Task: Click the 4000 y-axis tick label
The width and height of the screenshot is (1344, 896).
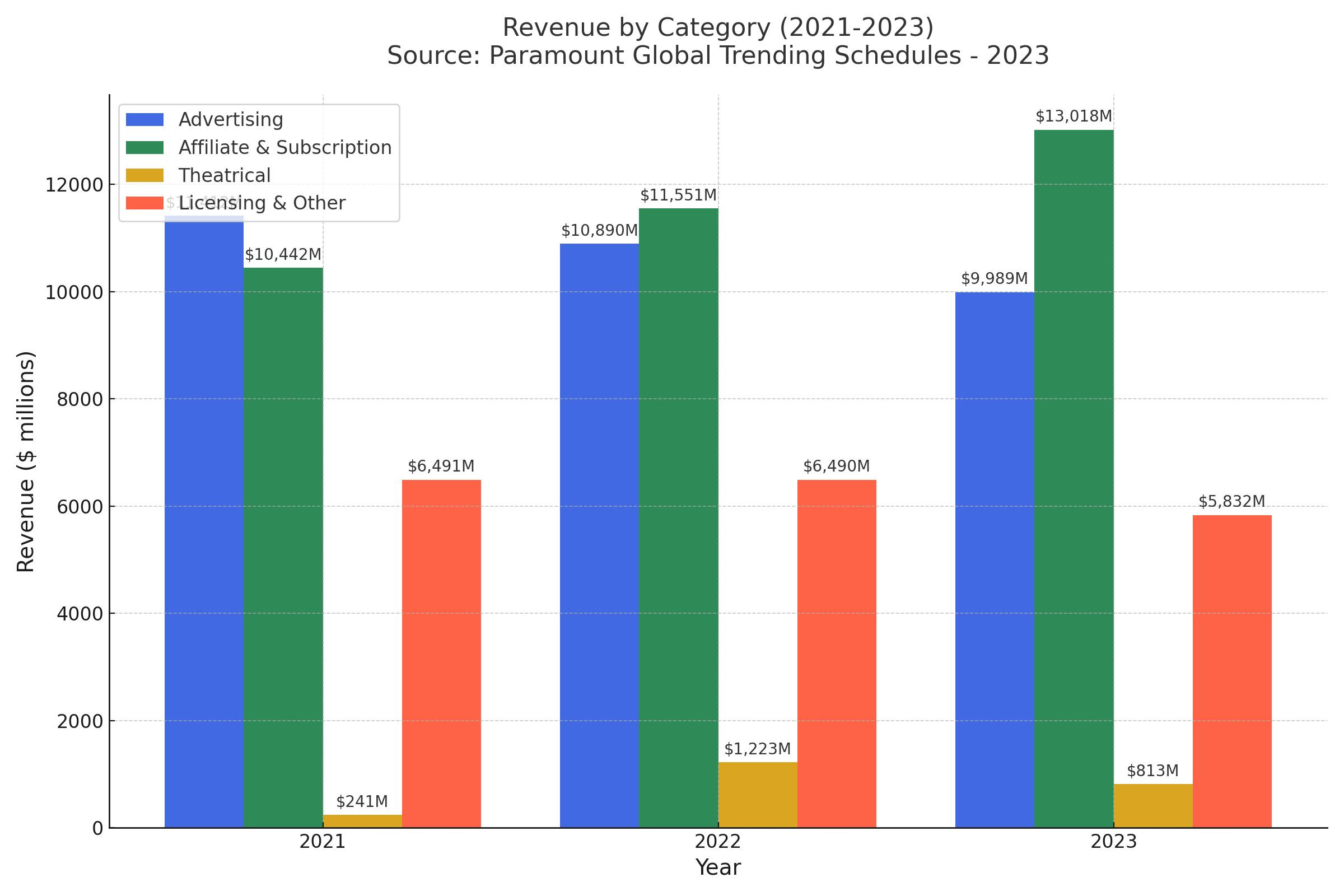Action: [x=81, y=614]
